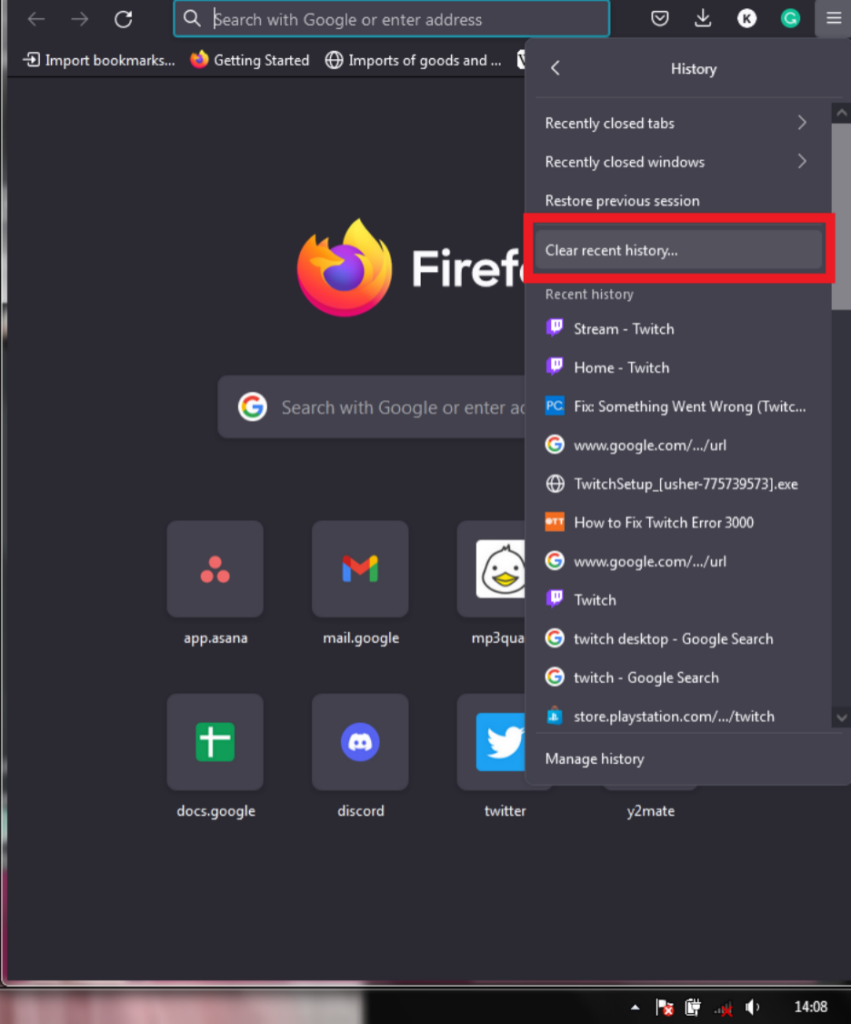Open the Pocket save icon
This screenshot has width=851, height=1024.
660,18
